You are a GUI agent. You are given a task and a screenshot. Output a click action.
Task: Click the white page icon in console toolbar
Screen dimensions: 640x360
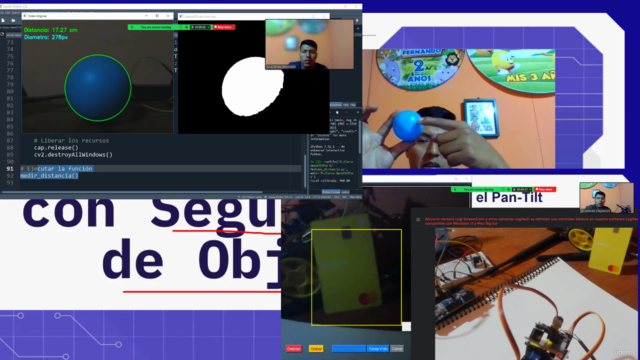click(337, 113)
